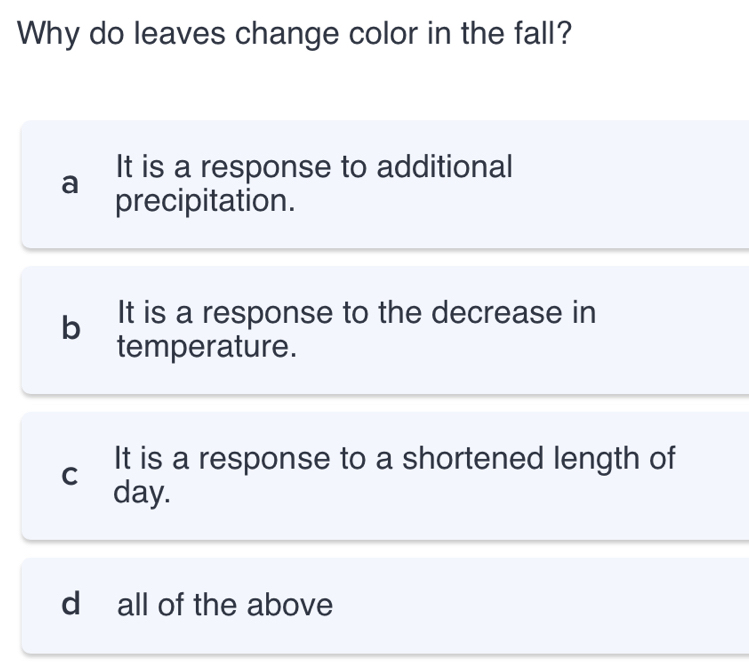Image resolution: width=749 pixels, height=663 pixels.
Task: Click 'It is a response to additional' text
Action: coord(314,167)
